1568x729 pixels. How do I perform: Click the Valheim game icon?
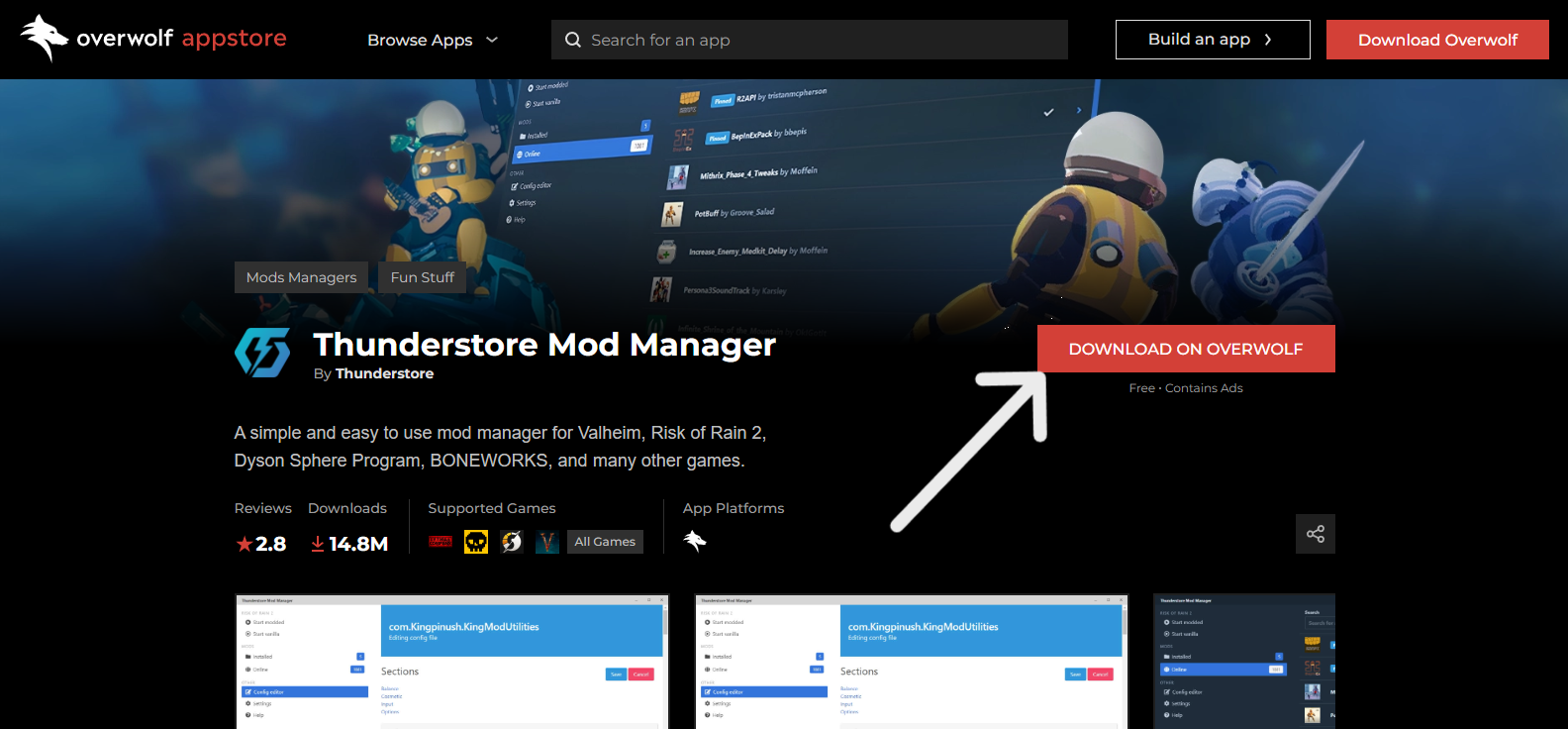pos(547,542)
